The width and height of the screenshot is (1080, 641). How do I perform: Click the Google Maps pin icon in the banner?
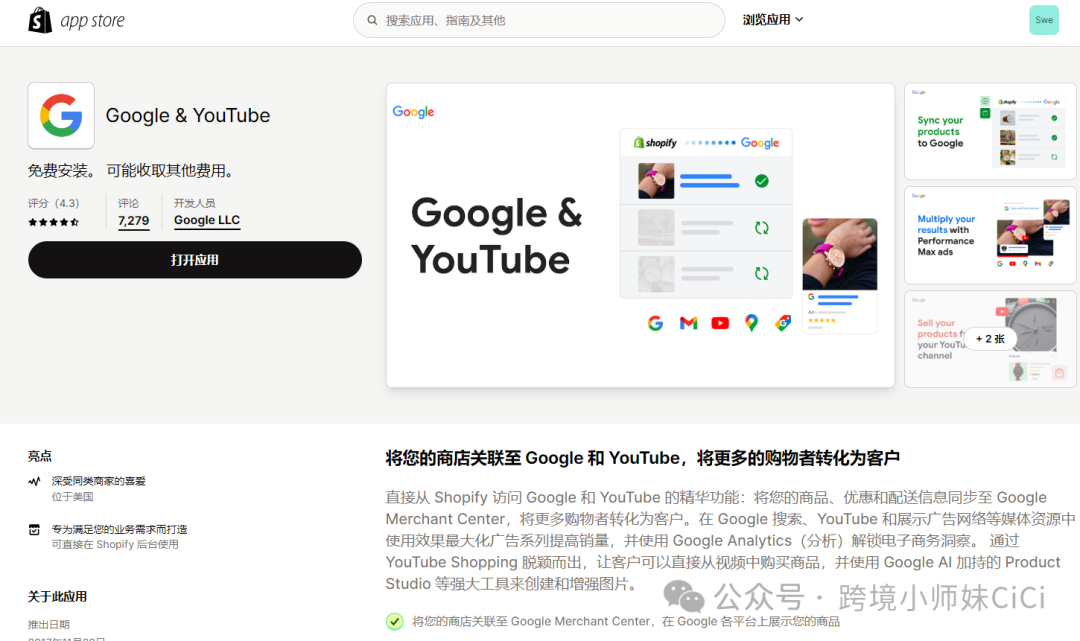[x=752, y=323]
